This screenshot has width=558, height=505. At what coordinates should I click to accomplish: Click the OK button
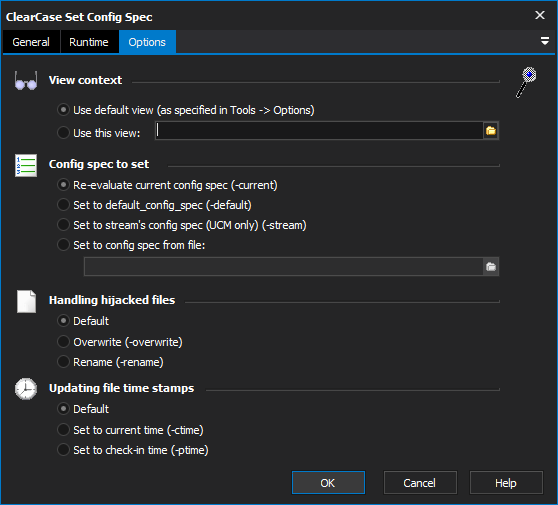pyautogui.click(x=328, y=483)
